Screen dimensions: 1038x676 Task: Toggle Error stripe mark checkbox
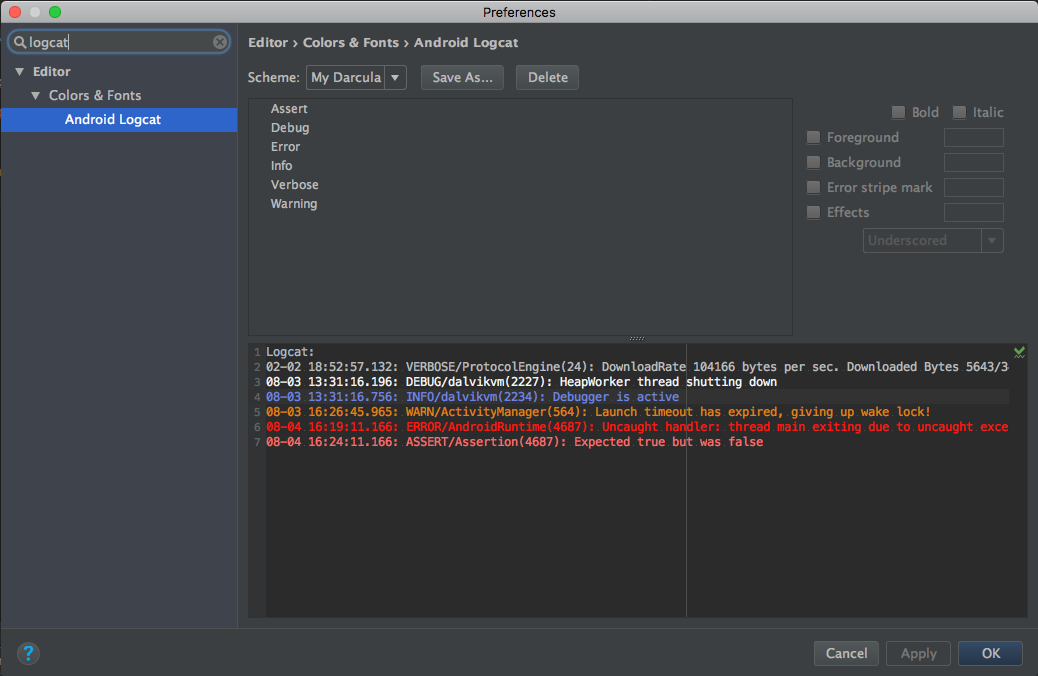[x=814, y=188]
